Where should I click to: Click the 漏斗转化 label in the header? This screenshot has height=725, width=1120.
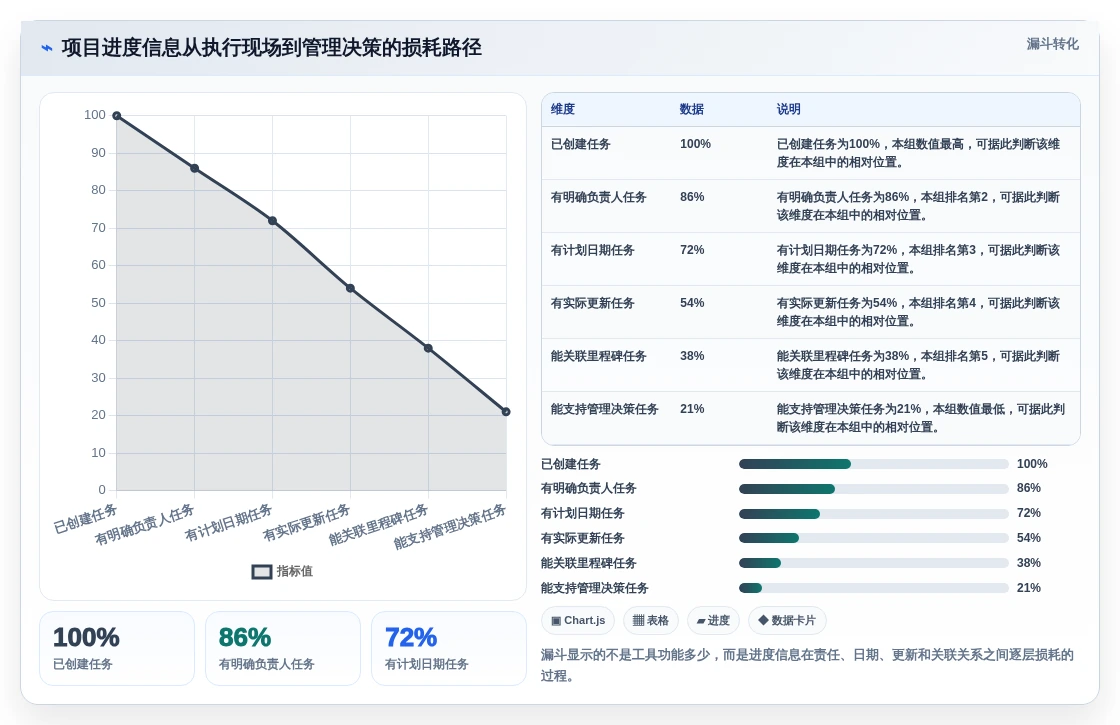[x=1052, y=44]
